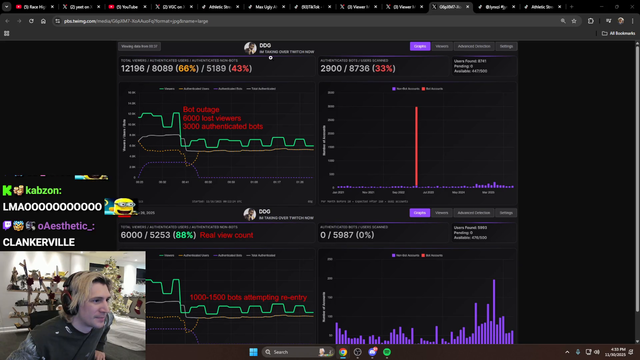Switch to the yeet on X tab

82,7
